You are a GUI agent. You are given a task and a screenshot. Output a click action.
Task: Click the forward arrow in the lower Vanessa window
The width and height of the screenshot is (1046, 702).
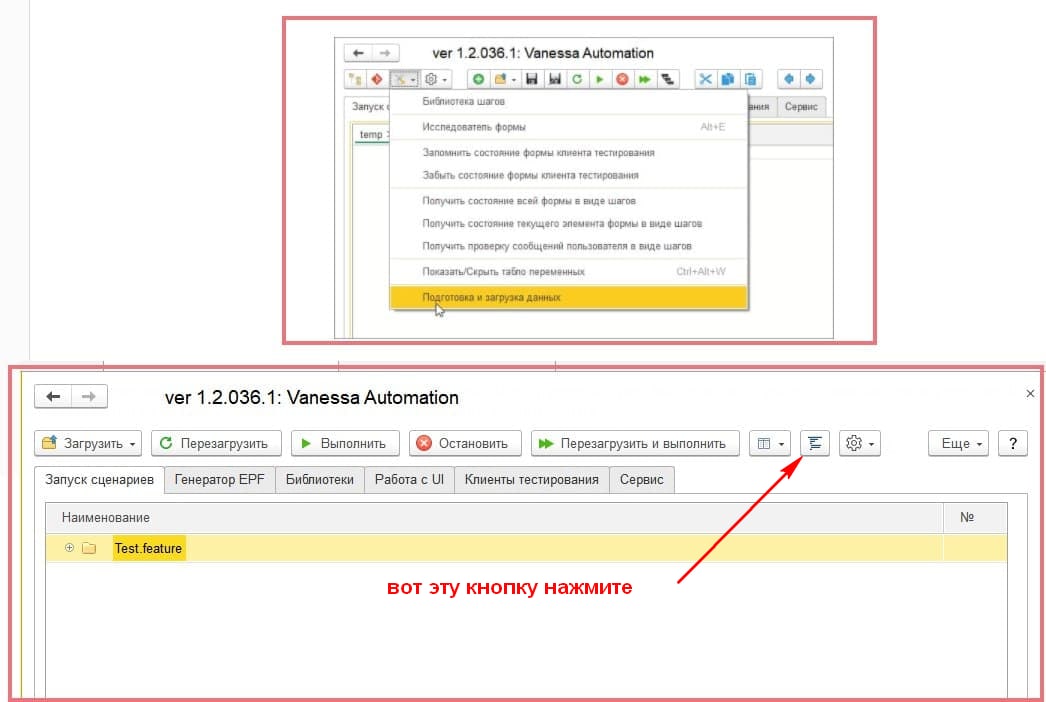(89, 396)
